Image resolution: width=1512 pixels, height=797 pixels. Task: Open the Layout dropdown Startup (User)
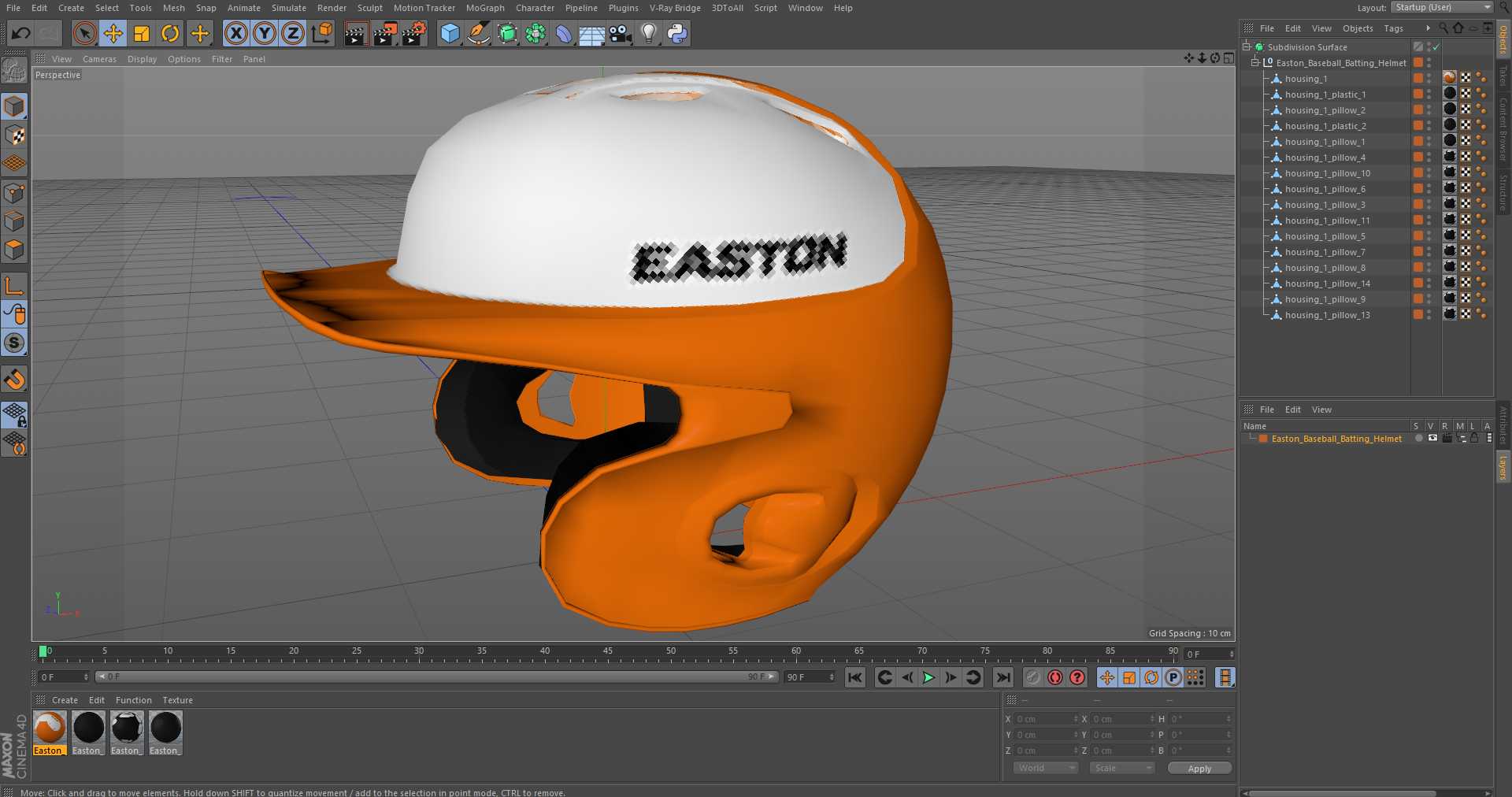[1442, 7]
